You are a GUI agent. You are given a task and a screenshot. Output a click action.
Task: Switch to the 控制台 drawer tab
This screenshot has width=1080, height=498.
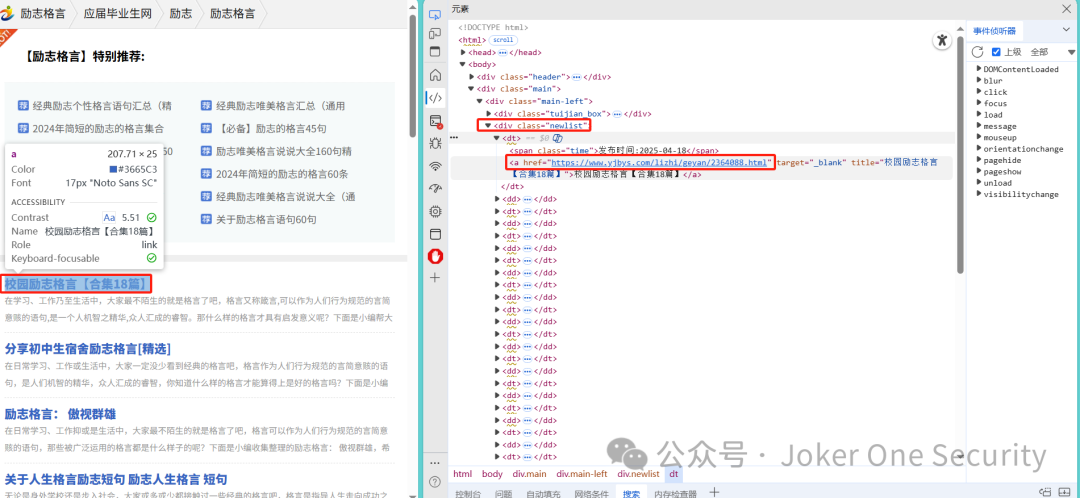(470, 493)
